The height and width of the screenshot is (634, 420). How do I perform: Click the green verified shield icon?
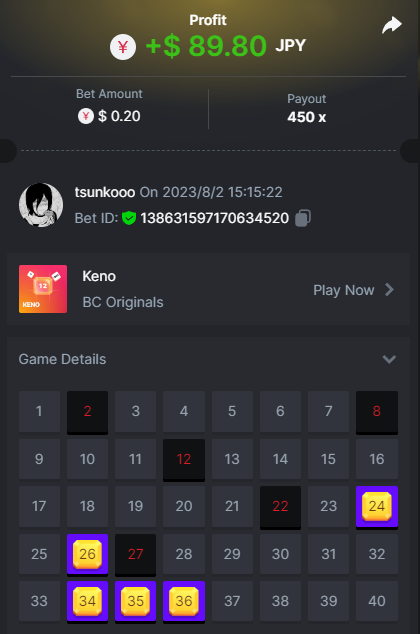129,218
